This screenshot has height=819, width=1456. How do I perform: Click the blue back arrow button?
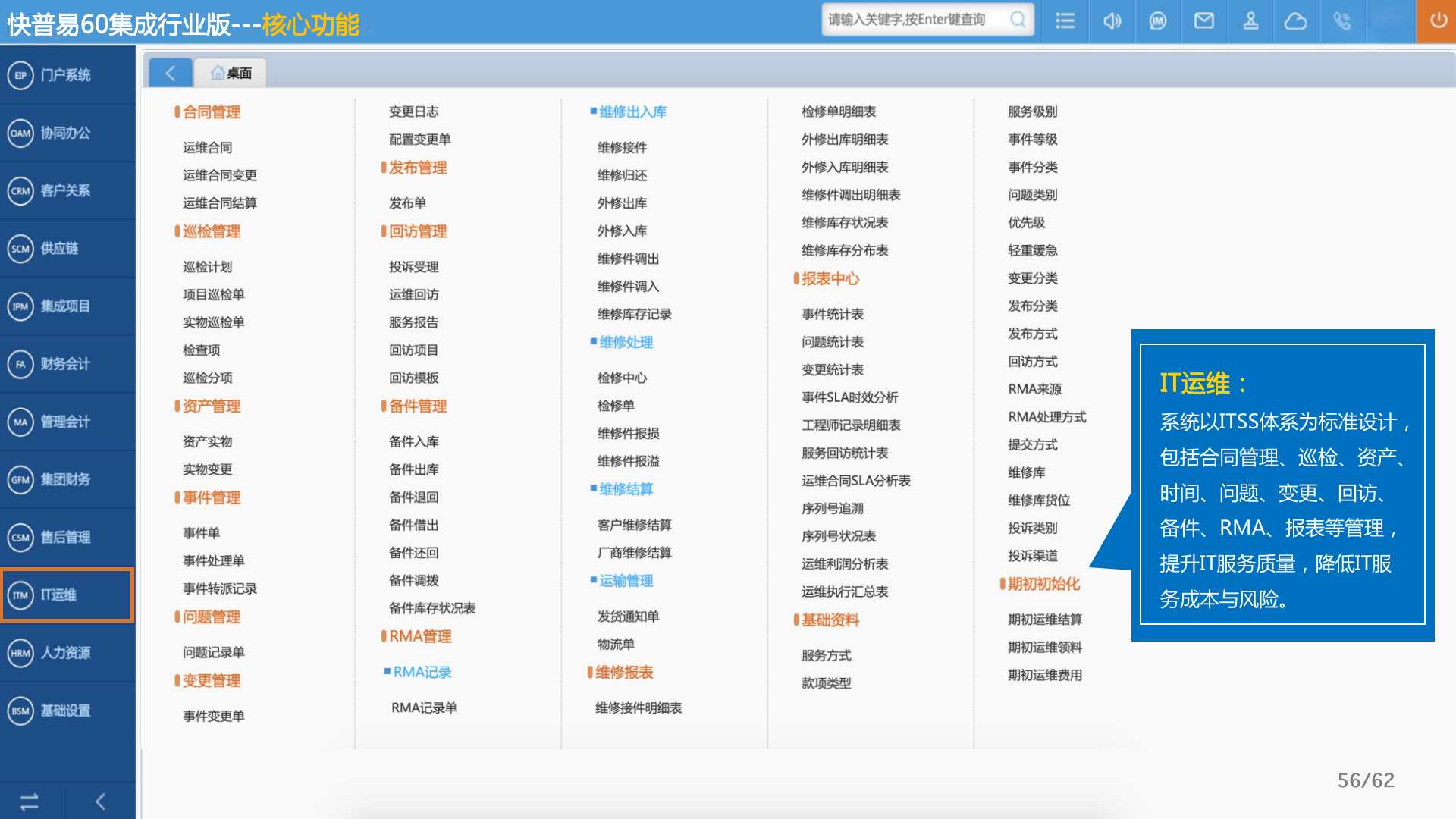pos(171,73)
